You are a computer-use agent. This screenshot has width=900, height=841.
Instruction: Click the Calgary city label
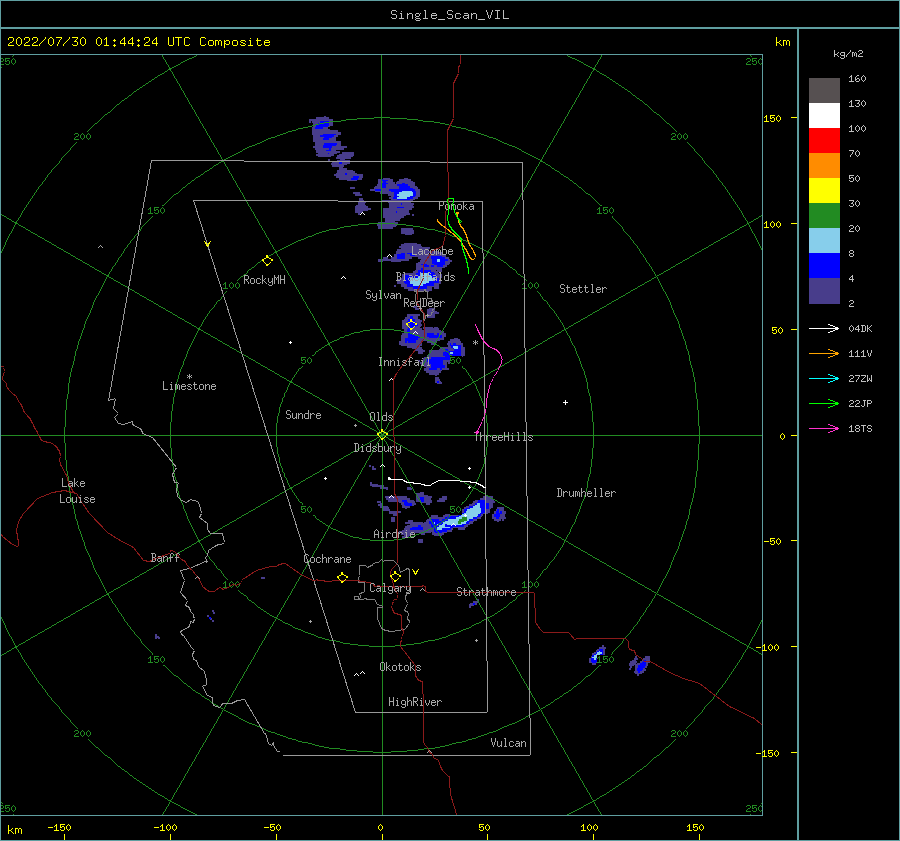click(x=390, y=588)
